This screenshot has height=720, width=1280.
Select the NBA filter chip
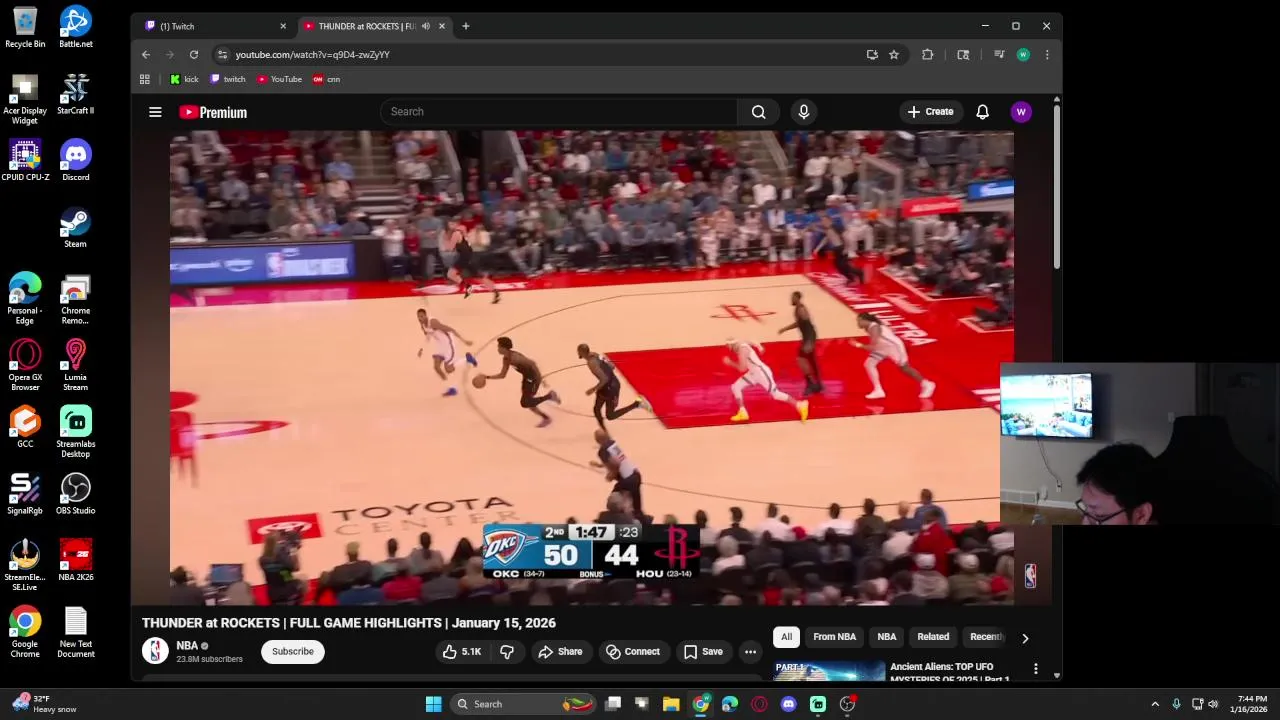click(887, 637)
